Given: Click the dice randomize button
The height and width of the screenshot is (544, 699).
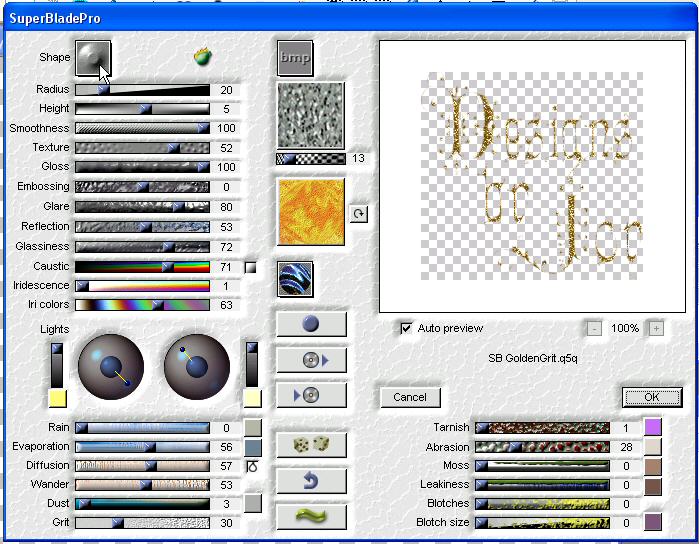Looking at the screenshot, I should pyautogui.click(x=311, y=444).
